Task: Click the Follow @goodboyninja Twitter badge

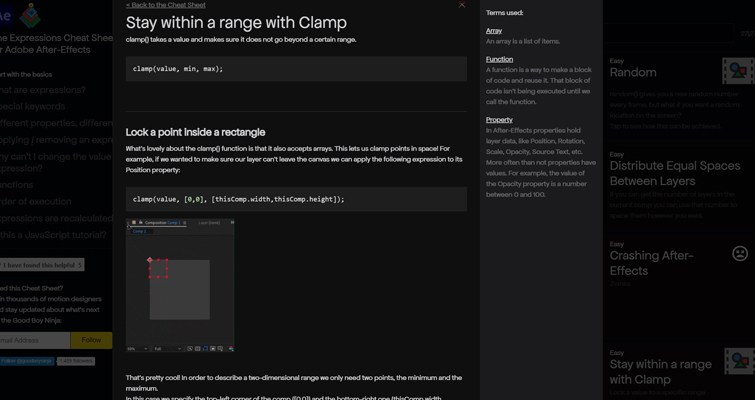Action: 27,361
